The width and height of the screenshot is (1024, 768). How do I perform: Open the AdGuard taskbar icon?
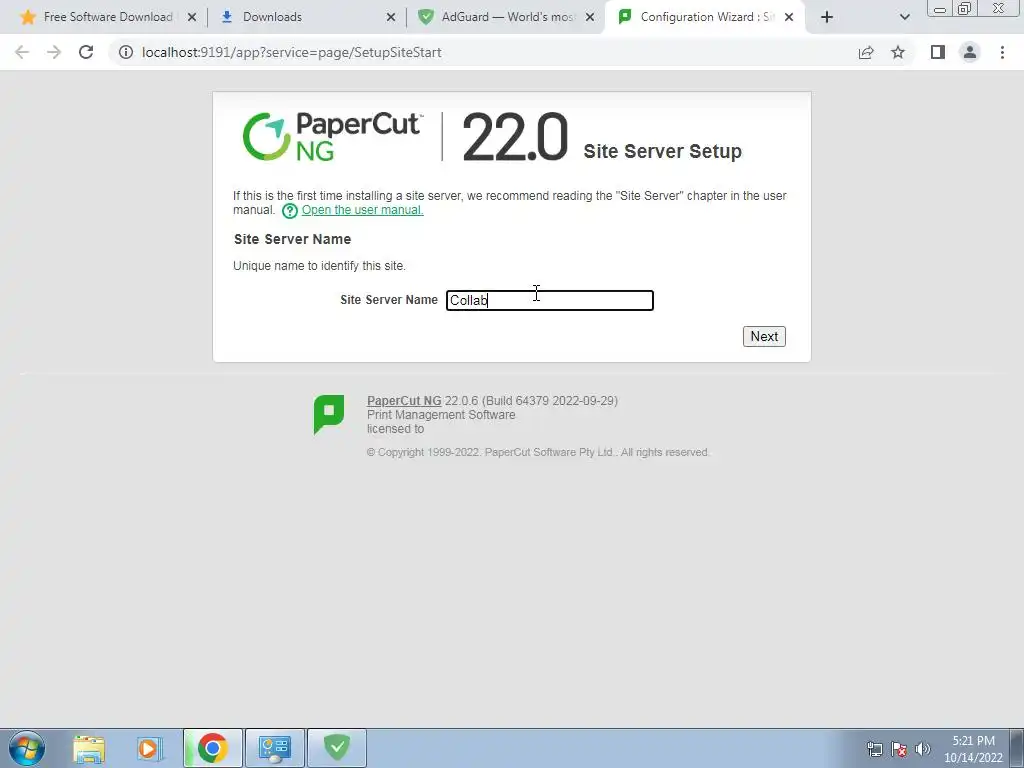coord(336,748)
